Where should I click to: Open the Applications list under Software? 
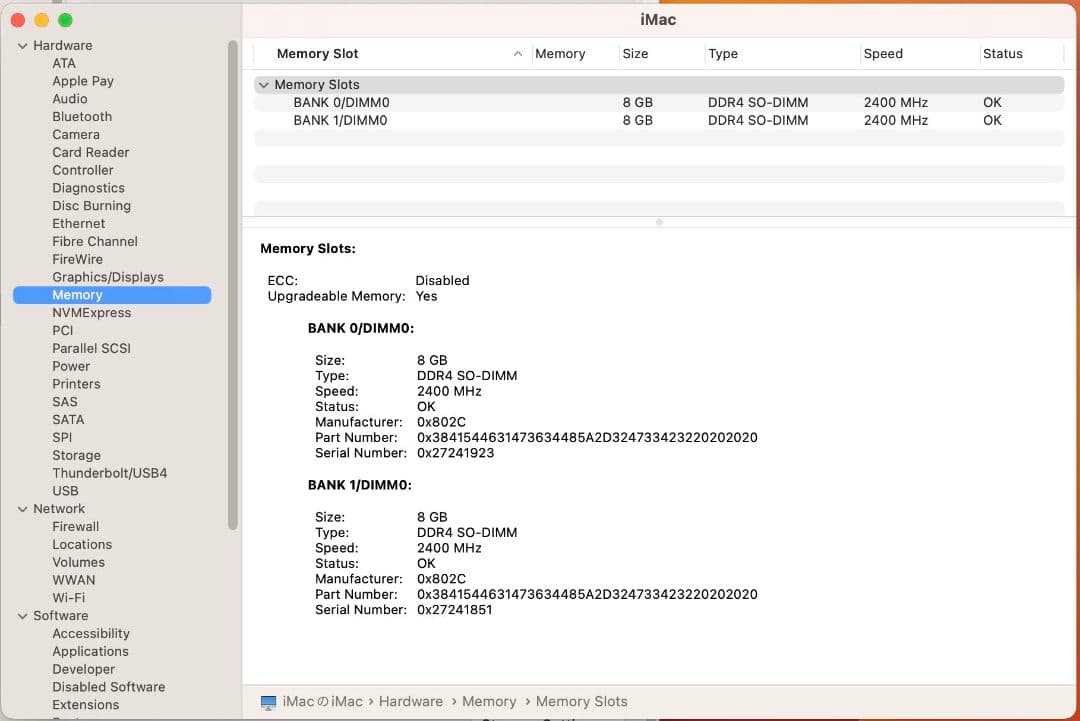(90, 651)
